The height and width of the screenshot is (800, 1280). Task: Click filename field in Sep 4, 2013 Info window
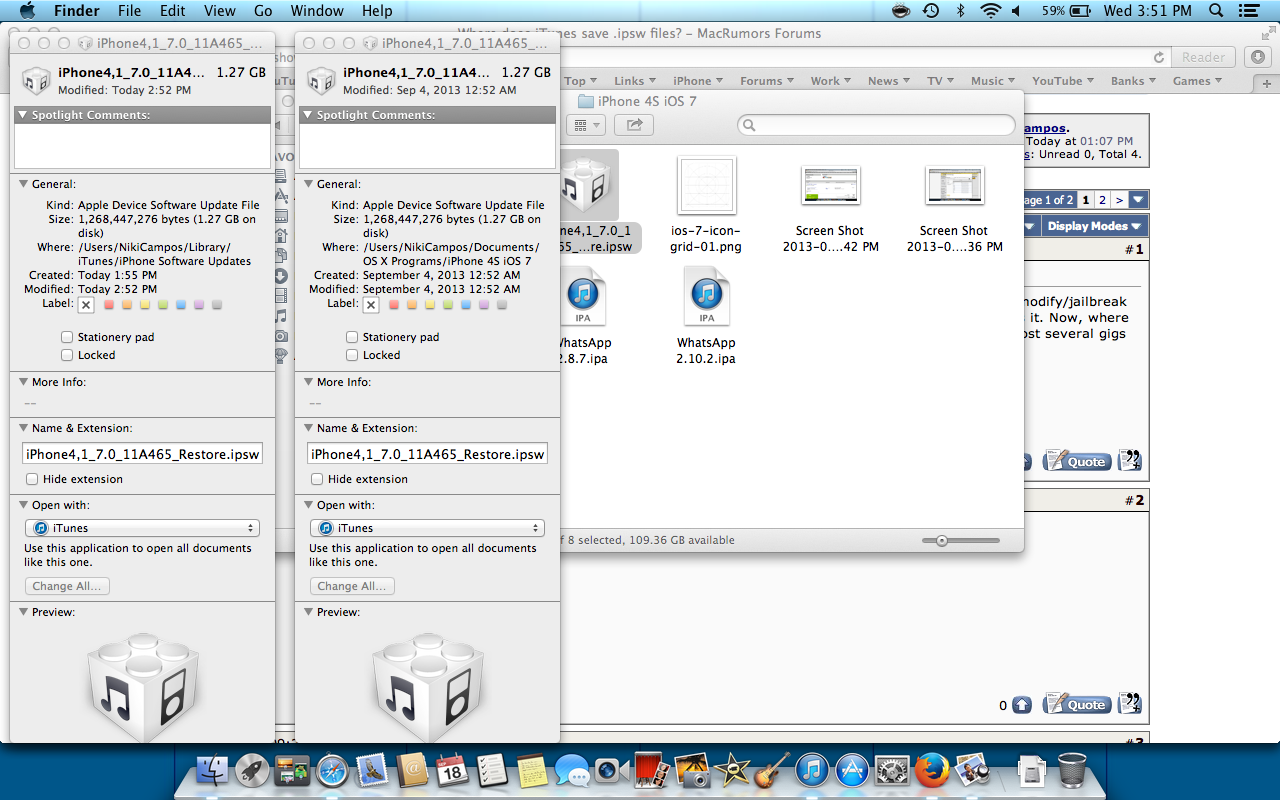(427, 454)
